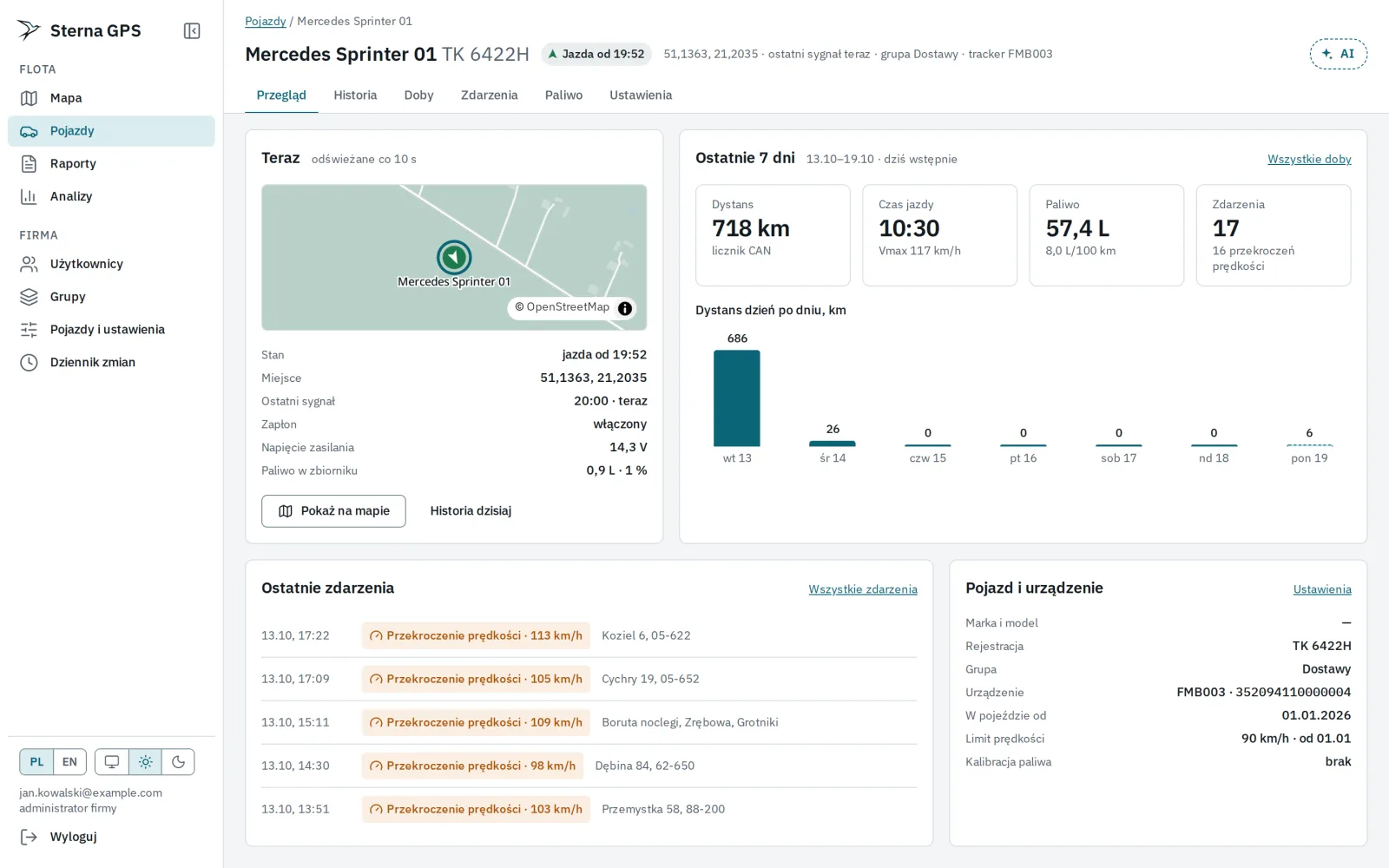Go to Użytkownicy page

click(111, 264)
